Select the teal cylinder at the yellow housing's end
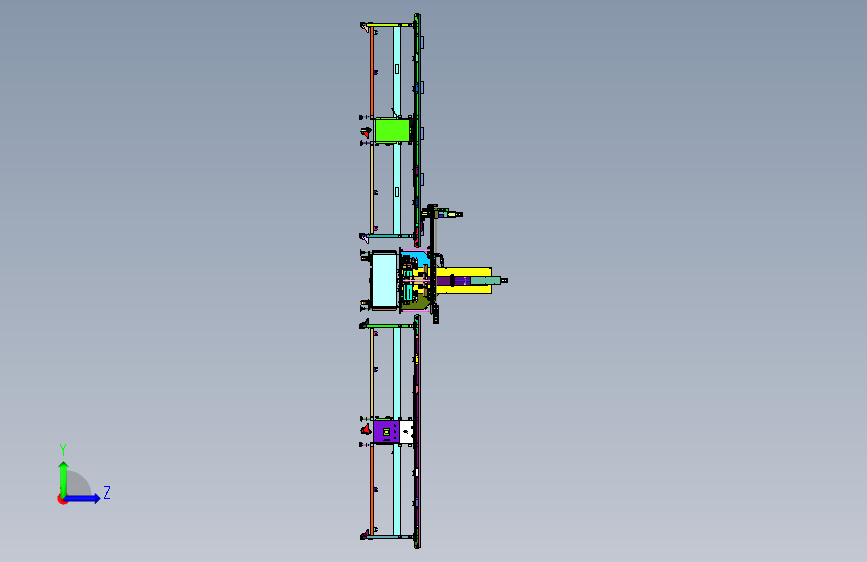Viewport: 867px width, 562px height. (x=485, y=280)
